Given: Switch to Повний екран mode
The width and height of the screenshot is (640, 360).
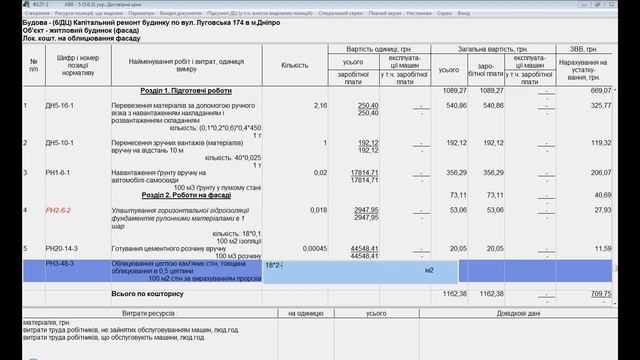Looking at the screenshot, I should pyautogui.click(x=385, y=13).
